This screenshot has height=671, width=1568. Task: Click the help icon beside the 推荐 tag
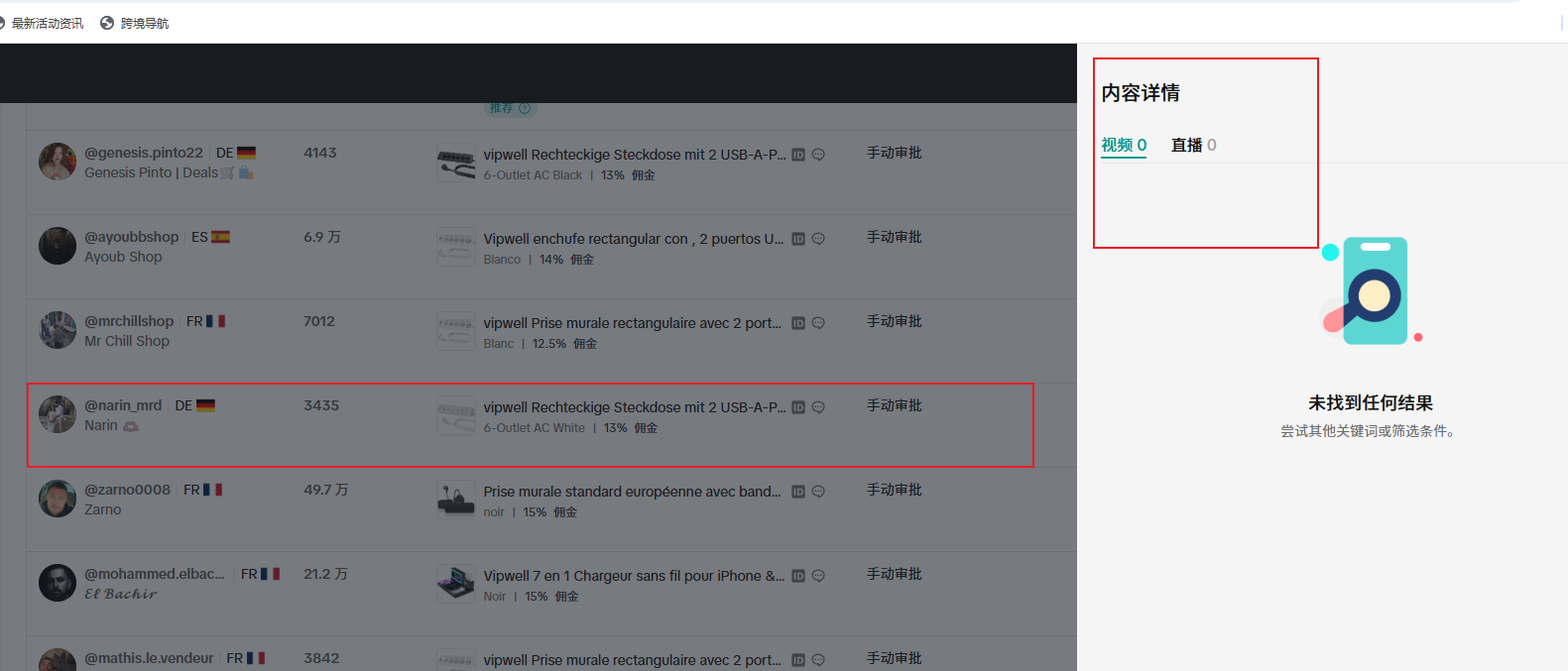click(x=525, y=108)
